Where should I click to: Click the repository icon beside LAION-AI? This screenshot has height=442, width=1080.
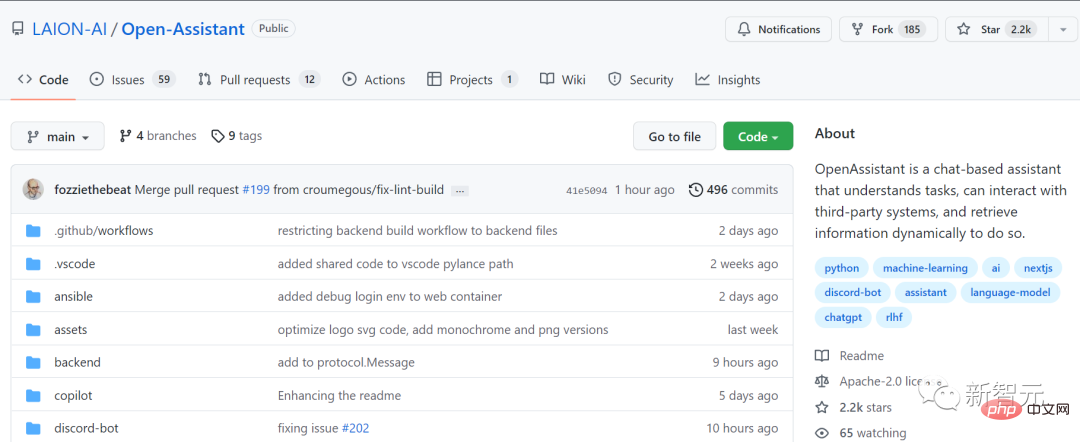click(18, 29)
